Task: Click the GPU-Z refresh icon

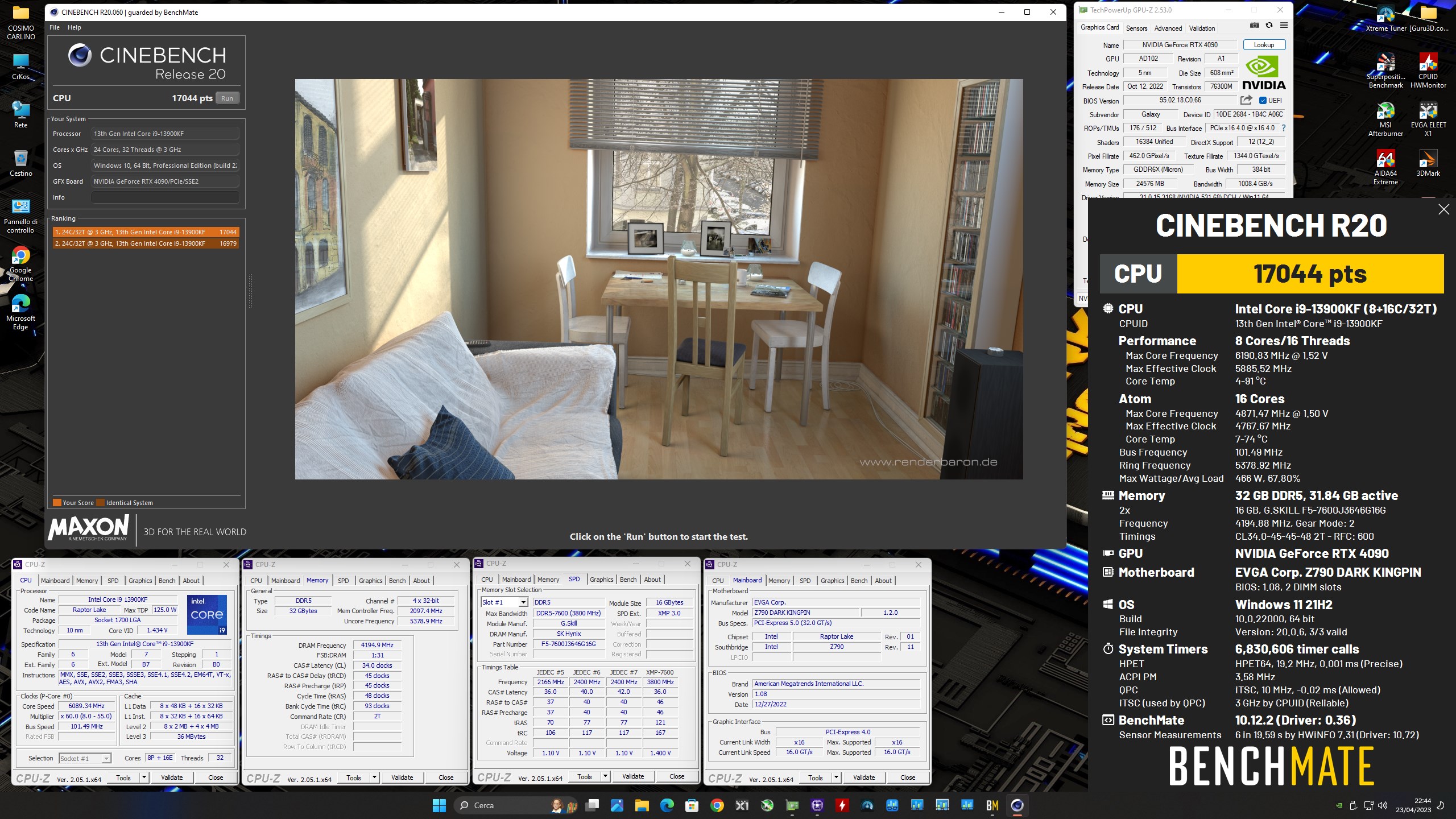Action: coord(1269,26)
